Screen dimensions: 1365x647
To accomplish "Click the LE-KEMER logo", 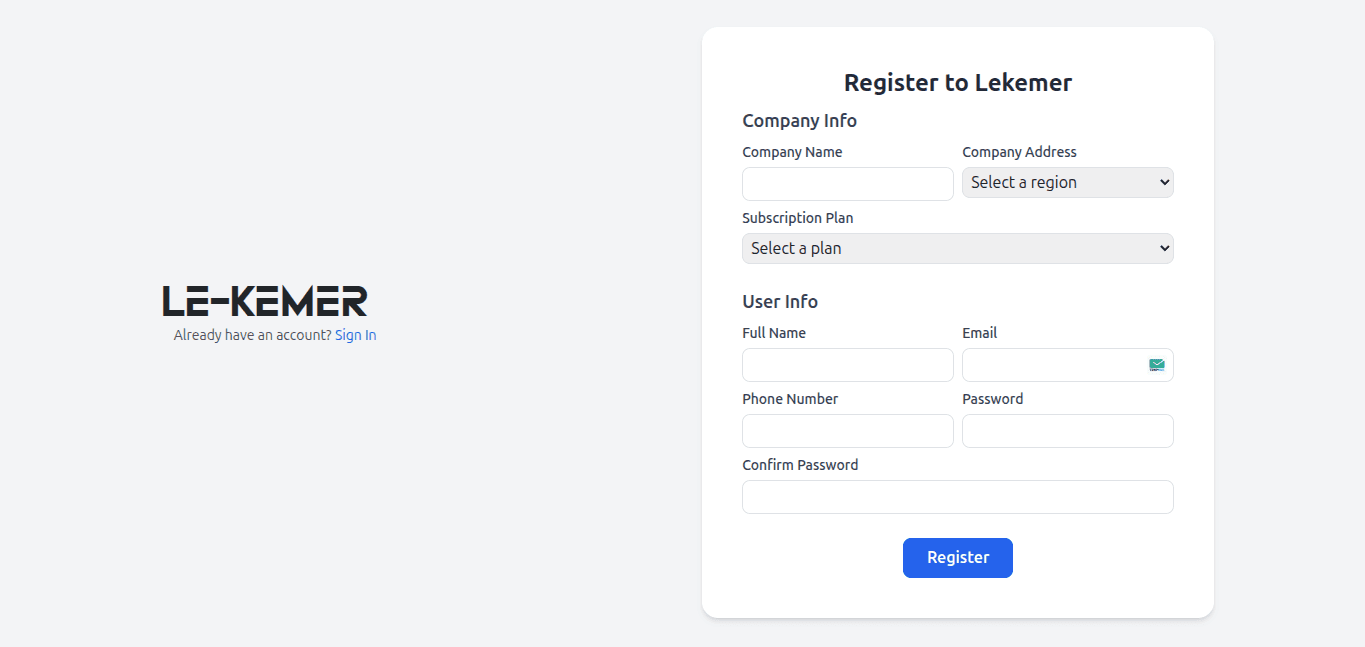I will [265, 301].
